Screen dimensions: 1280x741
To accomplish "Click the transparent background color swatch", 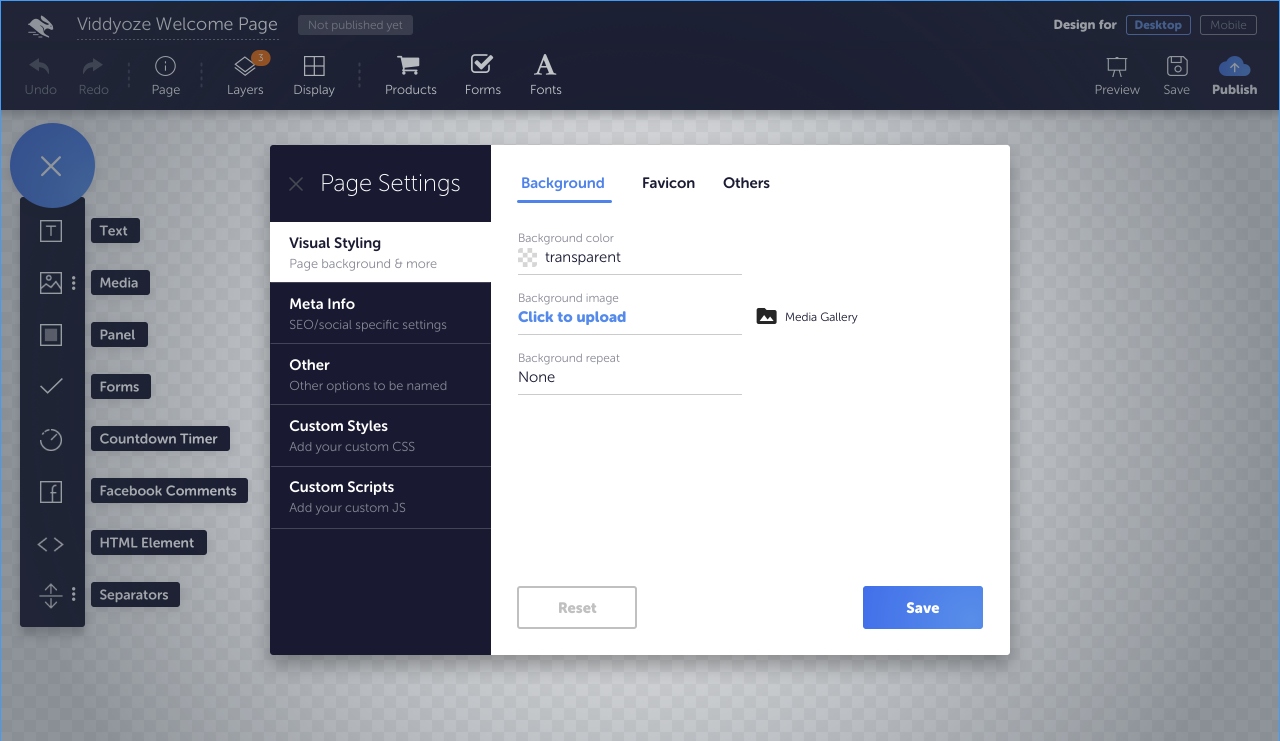I will (528, 257).
